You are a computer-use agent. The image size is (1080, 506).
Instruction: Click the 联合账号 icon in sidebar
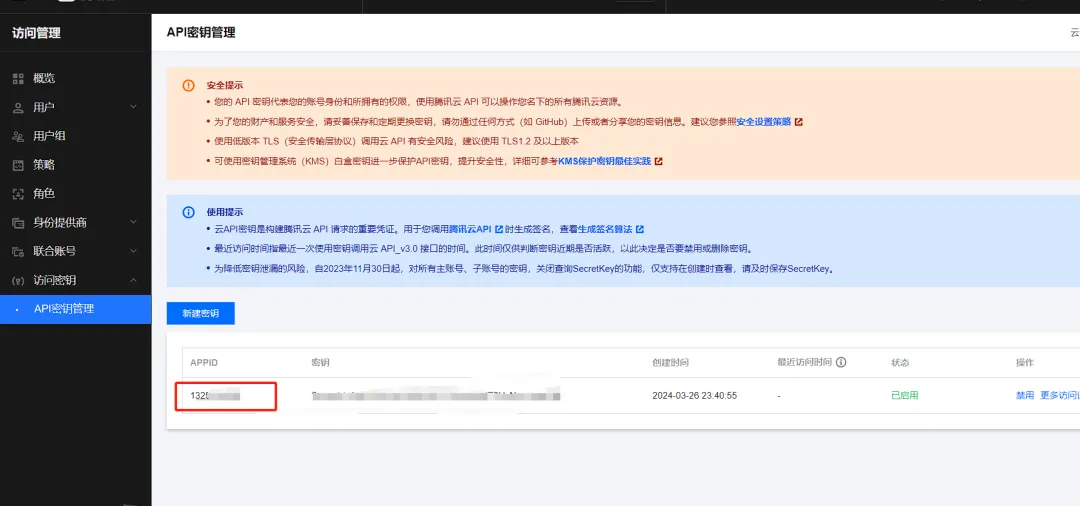[x=19, y=252]
